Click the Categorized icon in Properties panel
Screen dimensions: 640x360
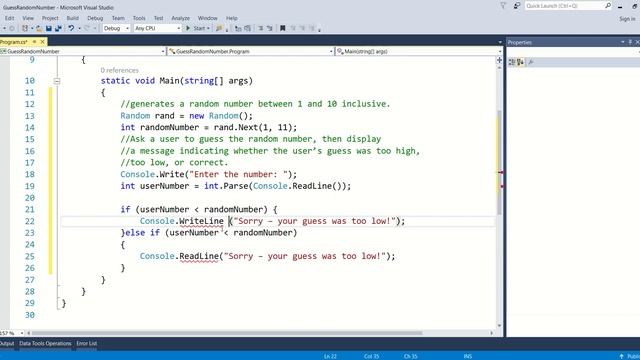(512, 62)
